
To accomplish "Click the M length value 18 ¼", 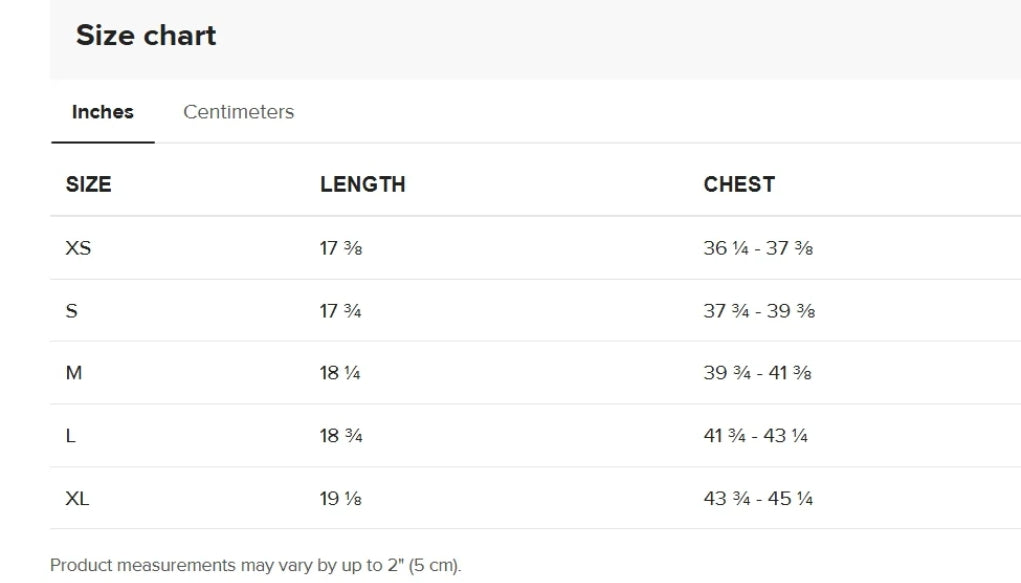I will [x=340, y=373].
